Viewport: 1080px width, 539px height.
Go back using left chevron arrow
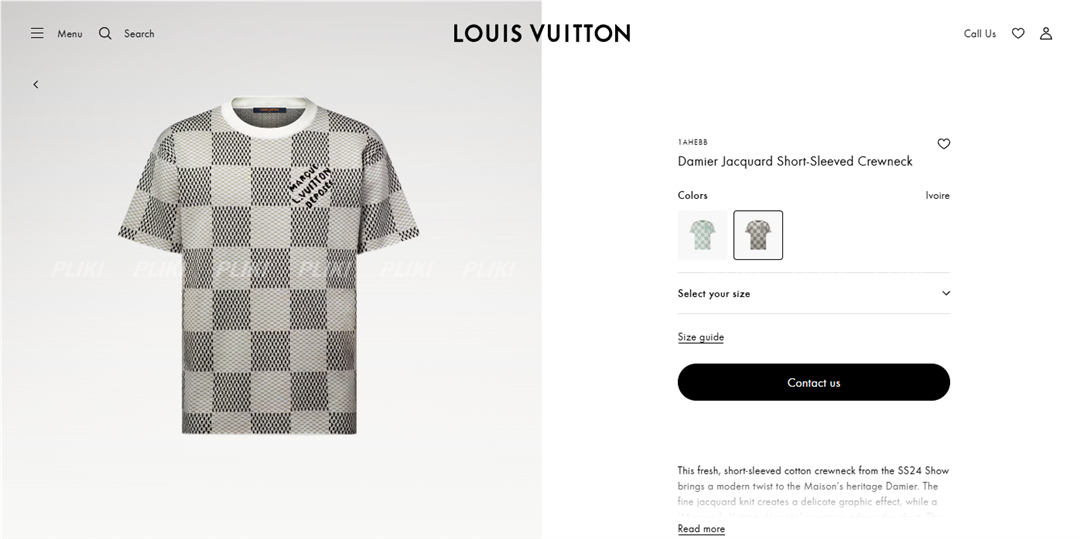point(36,85)
